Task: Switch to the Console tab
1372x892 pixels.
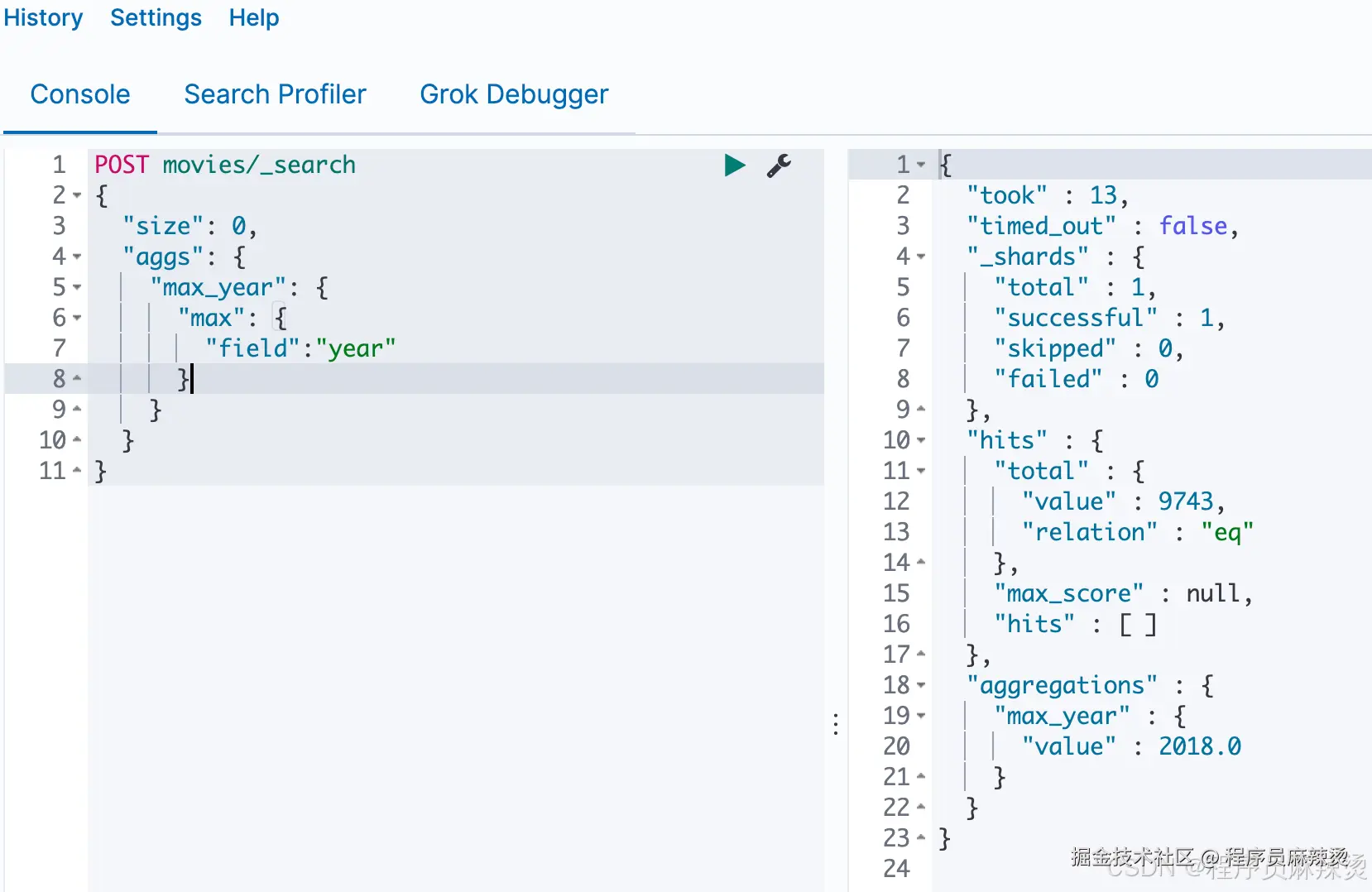Action: (x=80, y=94)
